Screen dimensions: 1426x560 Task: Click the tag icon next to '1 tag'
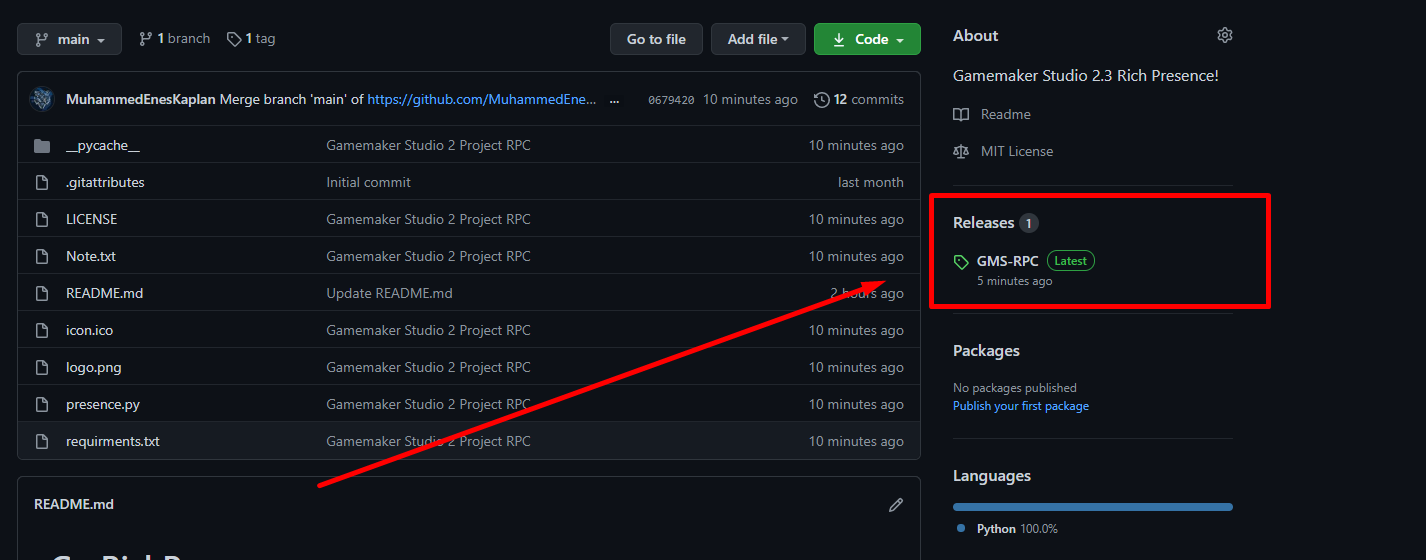click(x=234, y=39)
